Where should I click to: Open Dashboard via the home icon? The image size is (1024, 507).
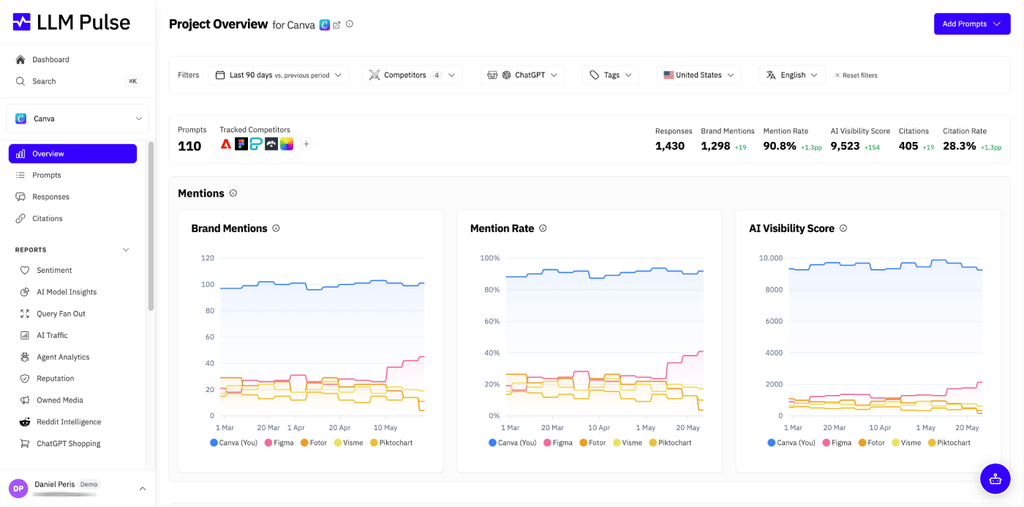point(20,59)
